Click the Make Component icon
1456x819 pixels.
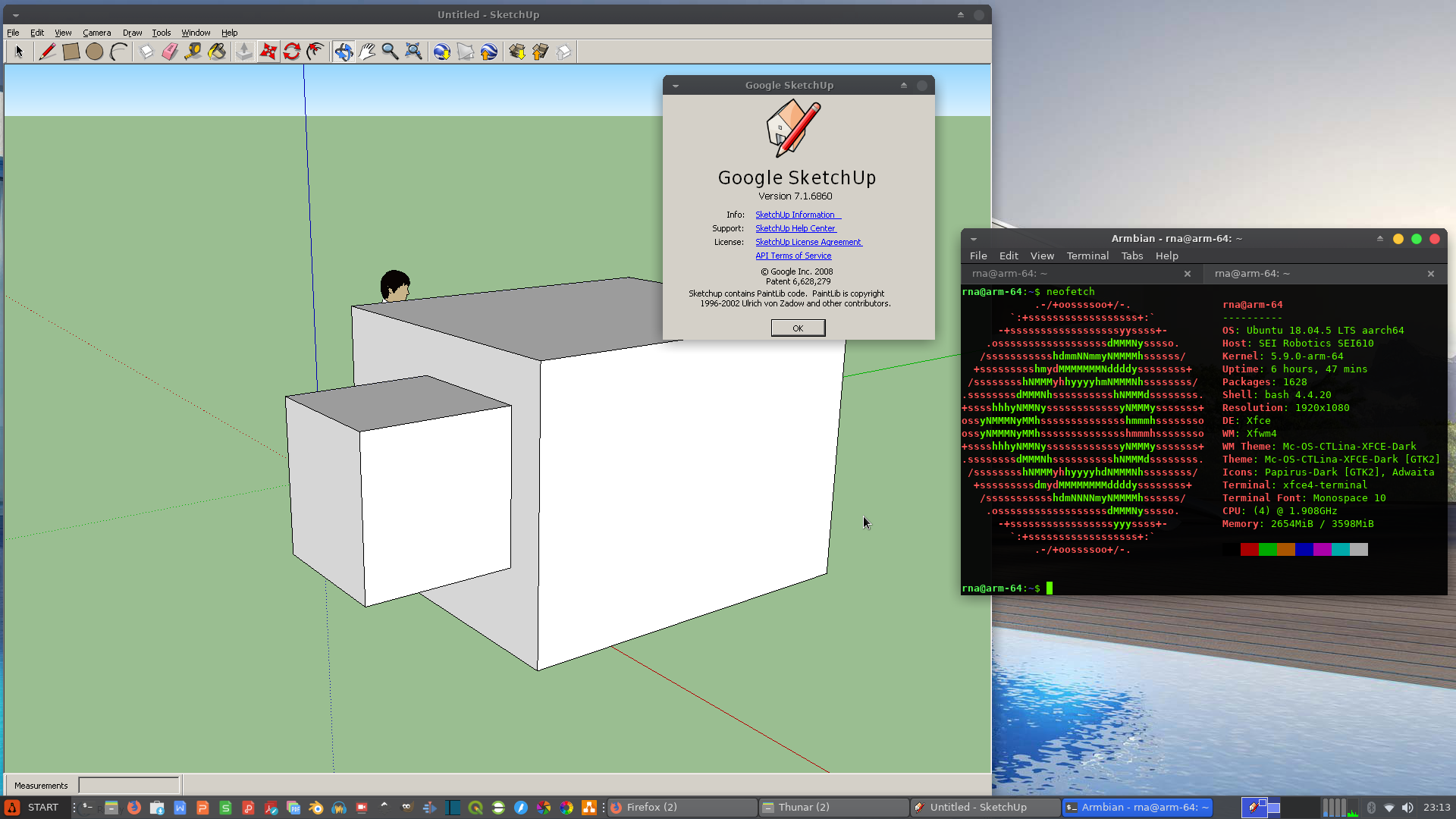(x=146, y=52)
